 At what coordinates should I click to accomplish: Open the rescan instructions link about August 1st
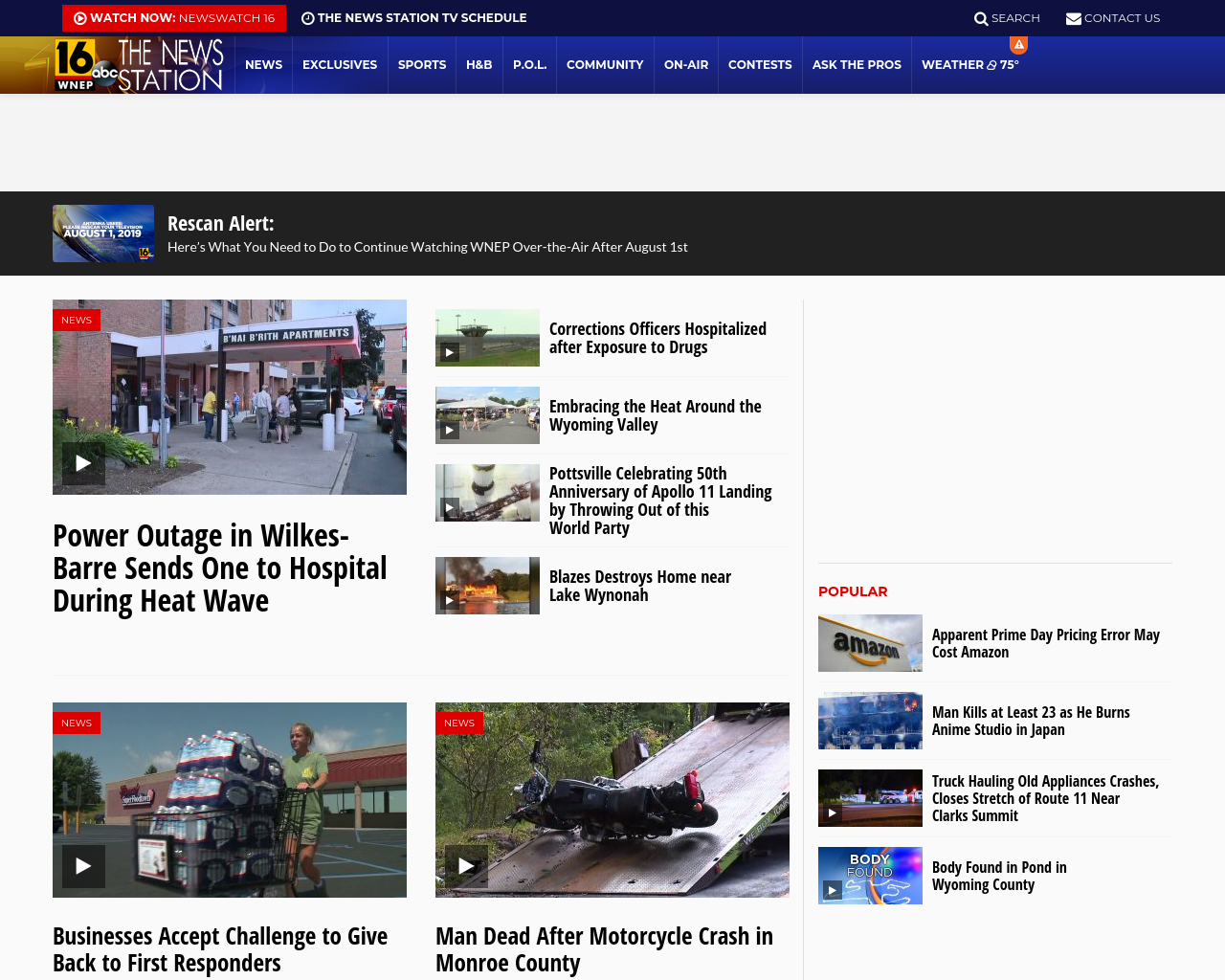(428, 247)
